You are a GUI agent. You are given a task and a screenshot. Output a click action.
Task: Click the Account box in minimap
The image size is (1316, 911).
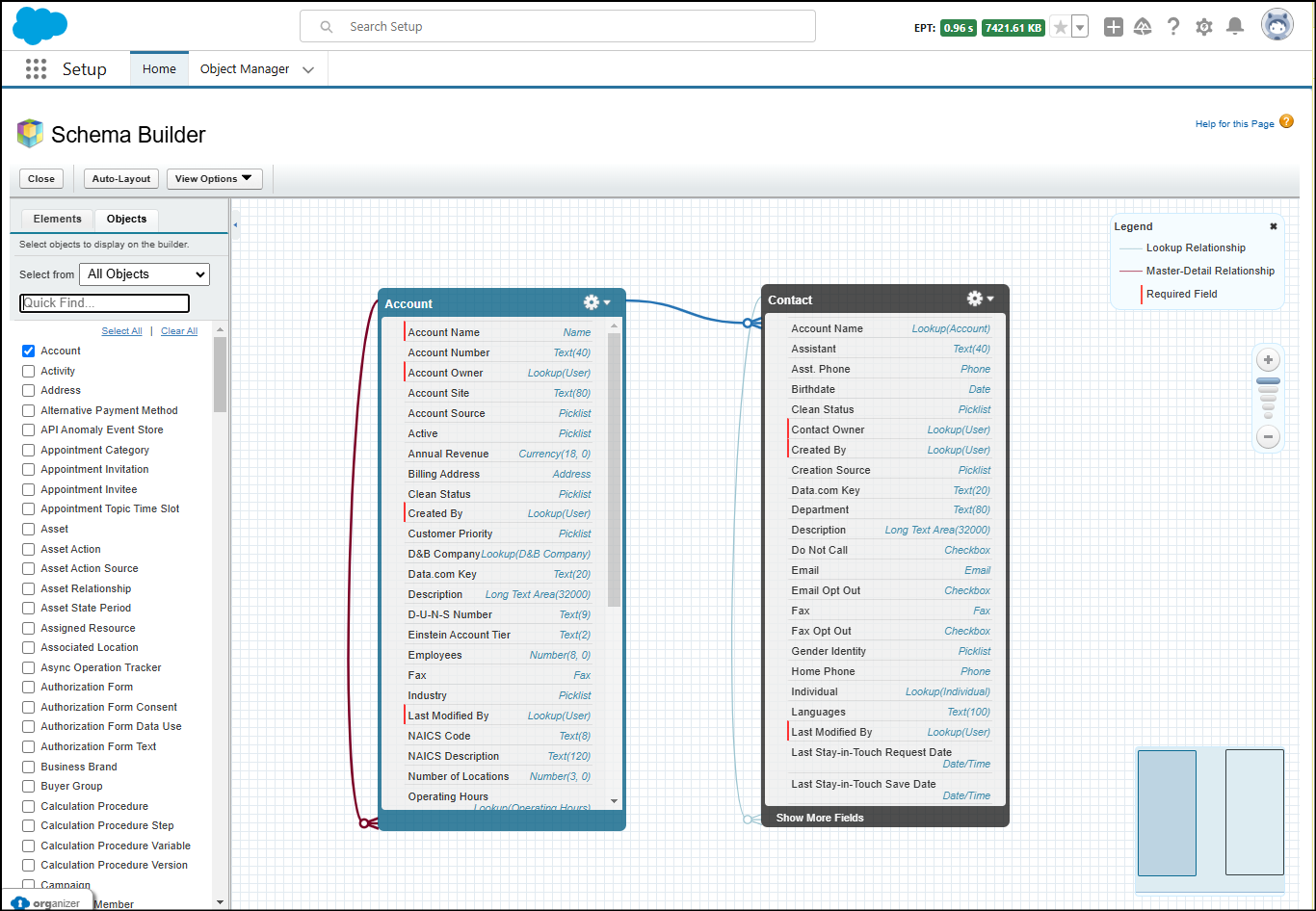(x=1167, y=813)
